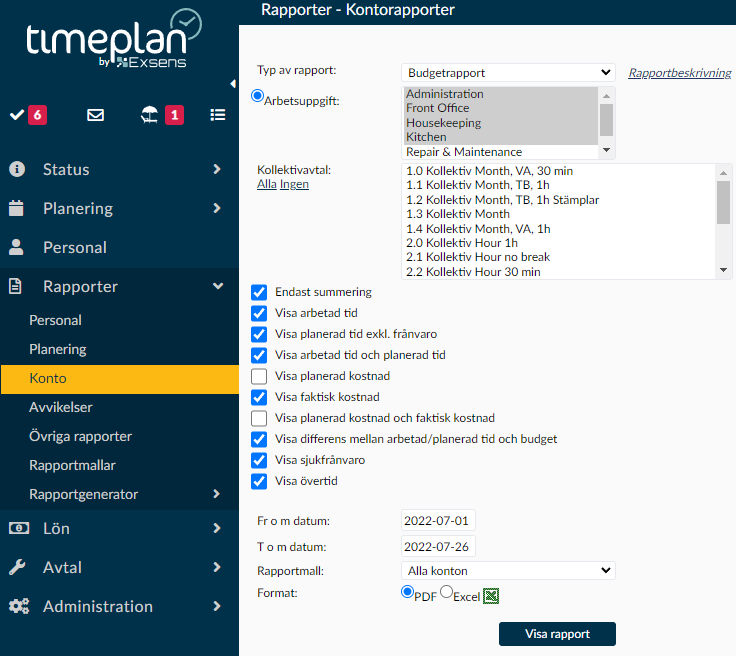Screen dimensions: 736x656
Task: Open the Personal section with person icon
Action: (x=74, y=247)
